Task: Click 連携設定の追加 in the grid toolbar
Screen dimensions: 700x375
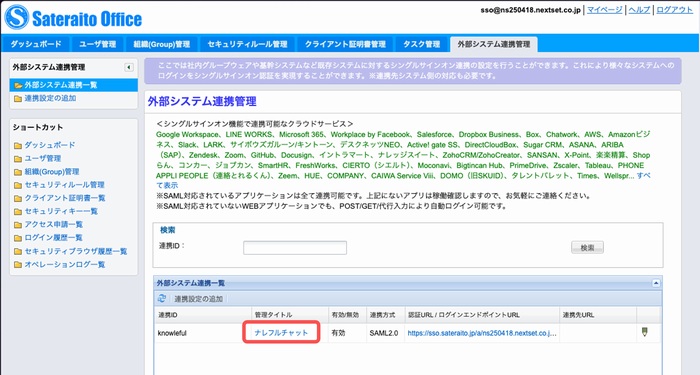Action: (198, 299)
